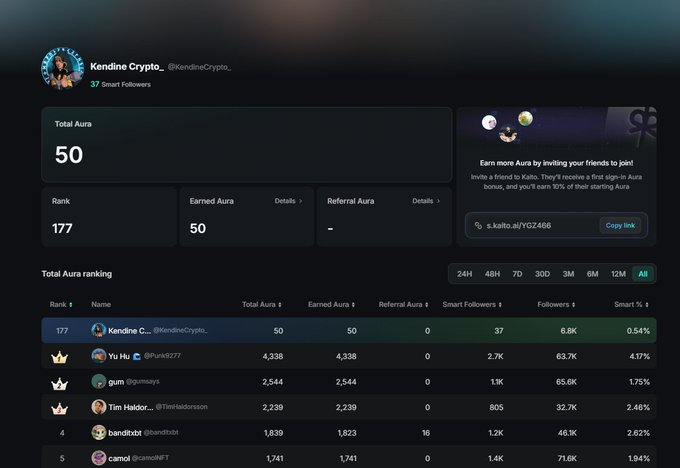Click the @KendineCrypto_ handle in header
This screenshot has height=468, width=680.
click(199, 67)
